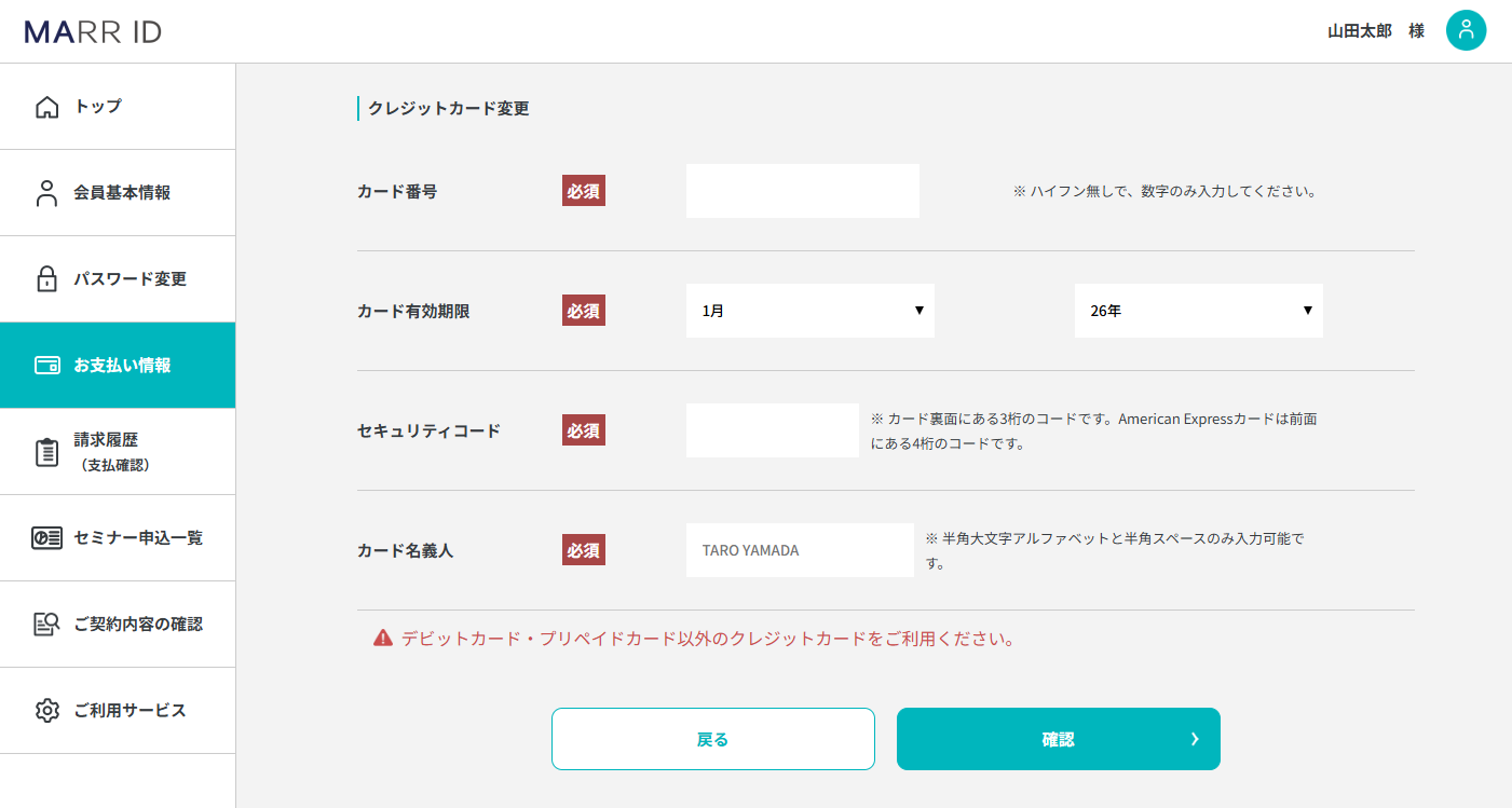Open the expiration year dropdown showing 26年
Viewport: 1512px width, 808px height.
point(1198,310)
